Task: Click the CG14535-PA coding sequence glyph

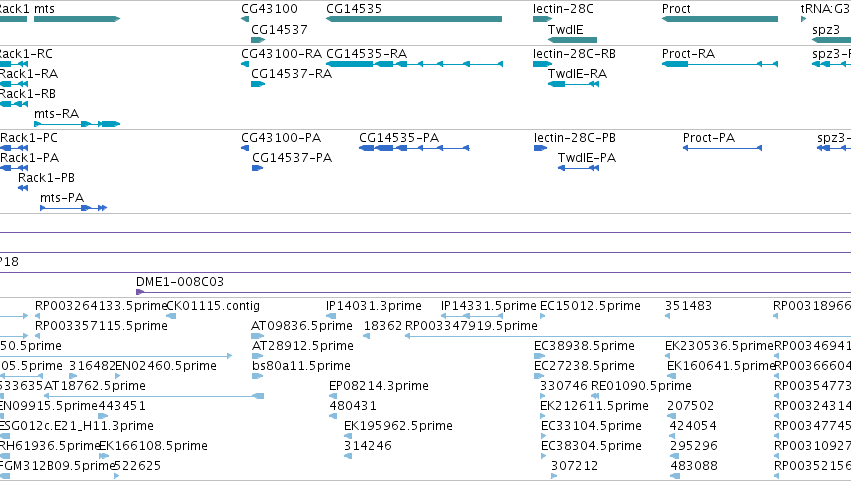Action: click(x=414, y=148)
